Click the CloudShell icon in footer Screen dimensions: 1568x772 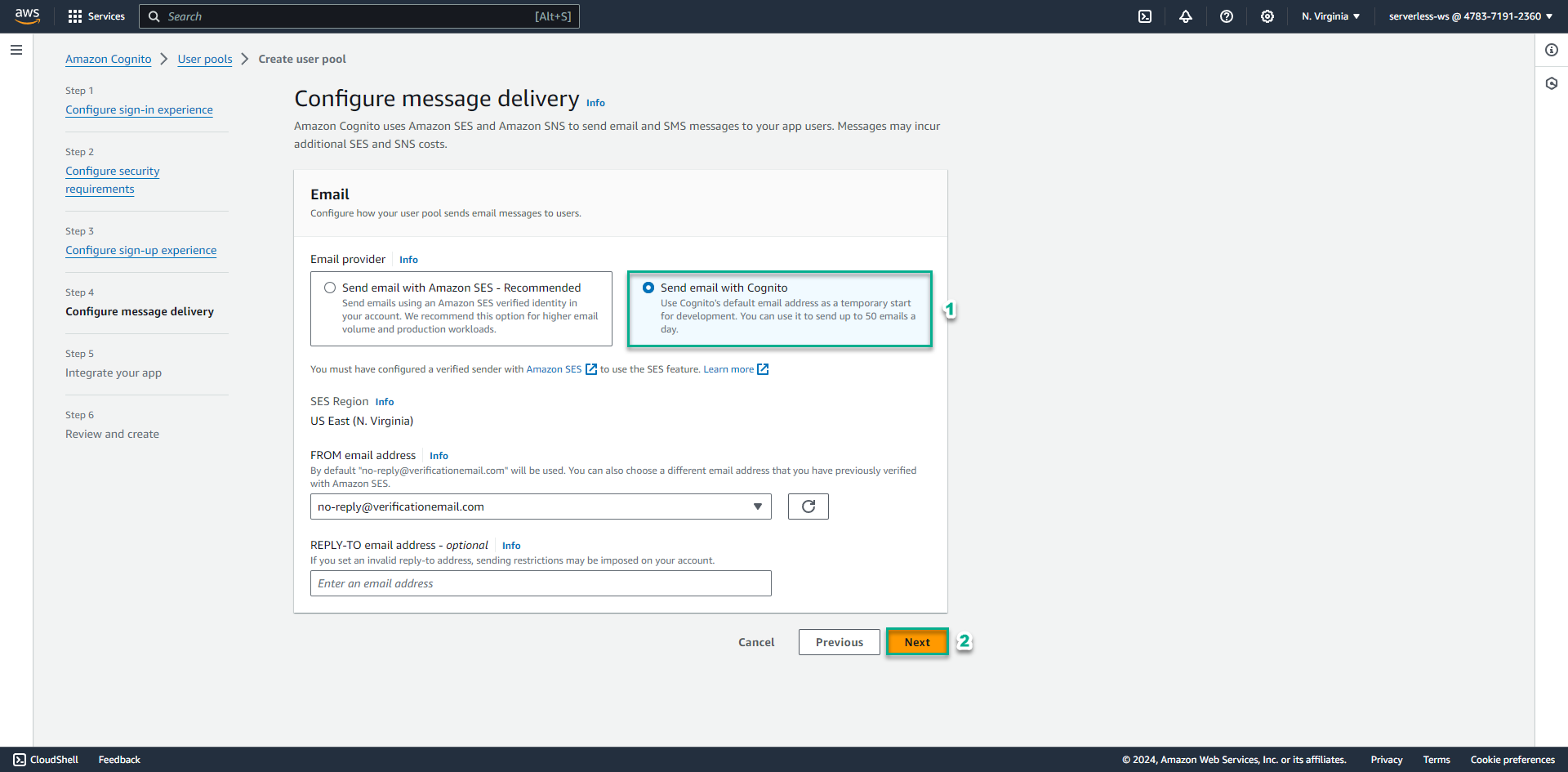pos(20,760)
